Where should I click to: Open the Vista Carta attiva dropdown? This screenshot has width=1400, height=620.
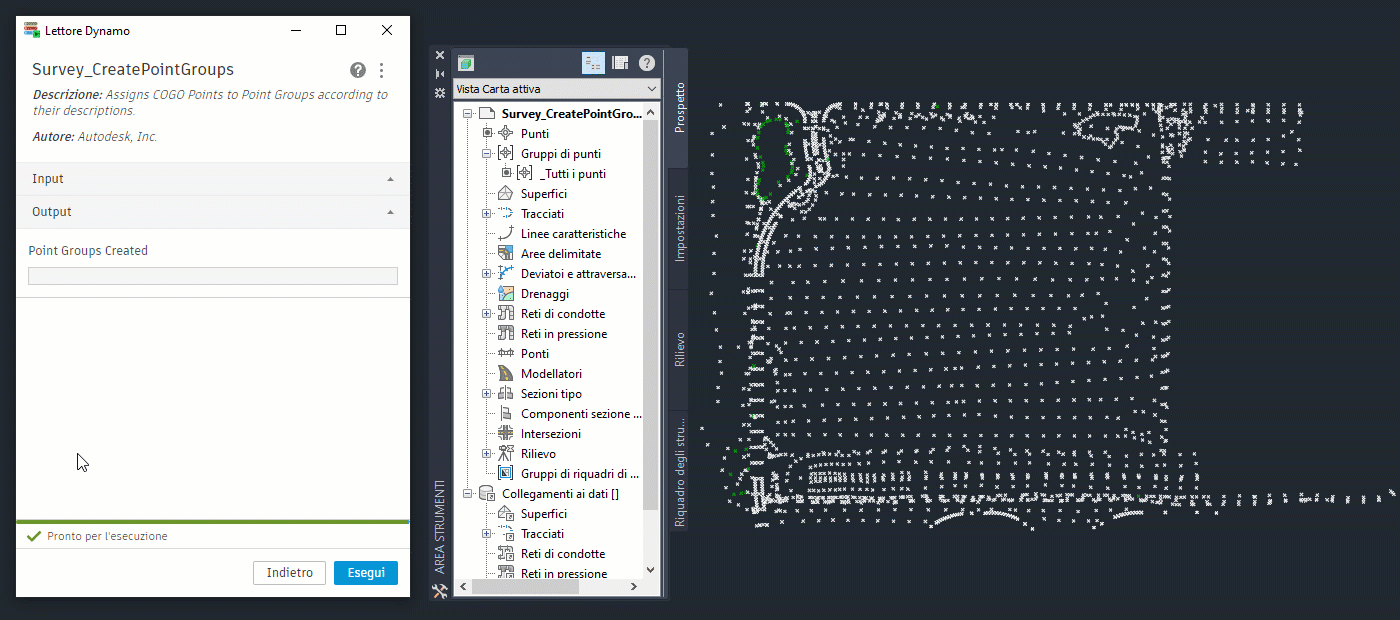point(557,89)
